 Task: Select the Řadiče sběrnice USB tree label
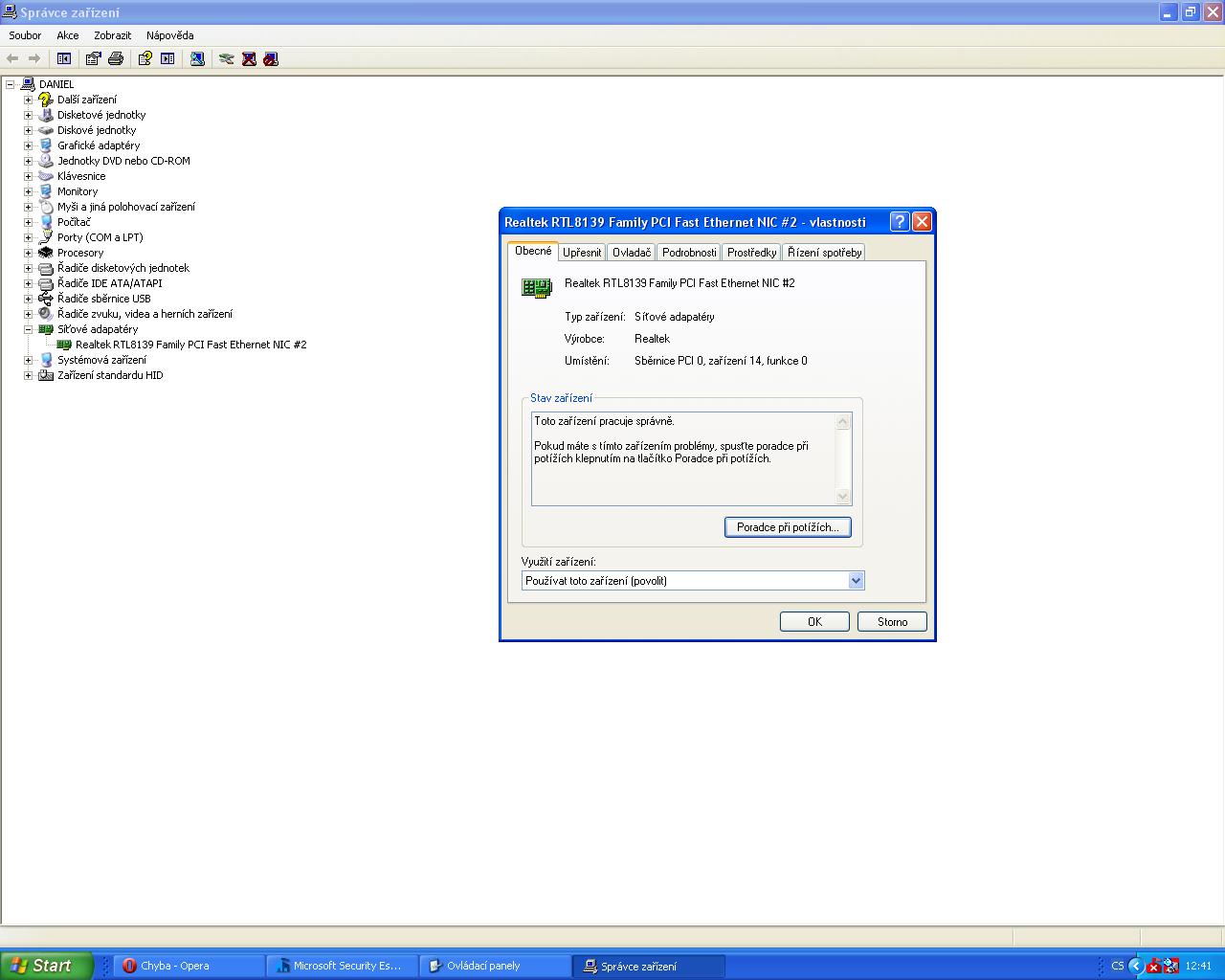coord(104,299)
